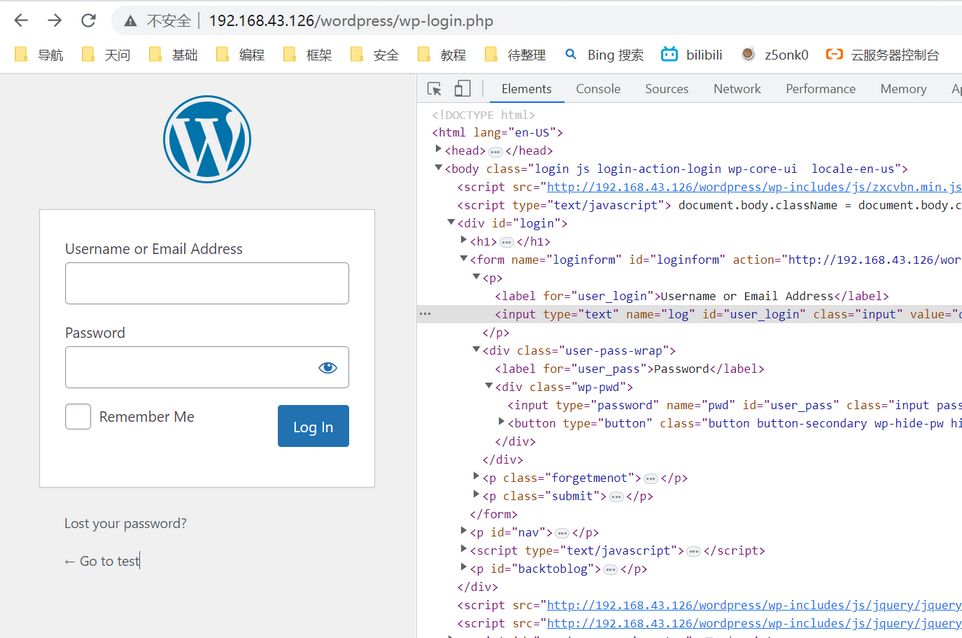Open the 导航 bookmark folder
The height and width of the screenshot is (638, 962).
tap(39, 55)
